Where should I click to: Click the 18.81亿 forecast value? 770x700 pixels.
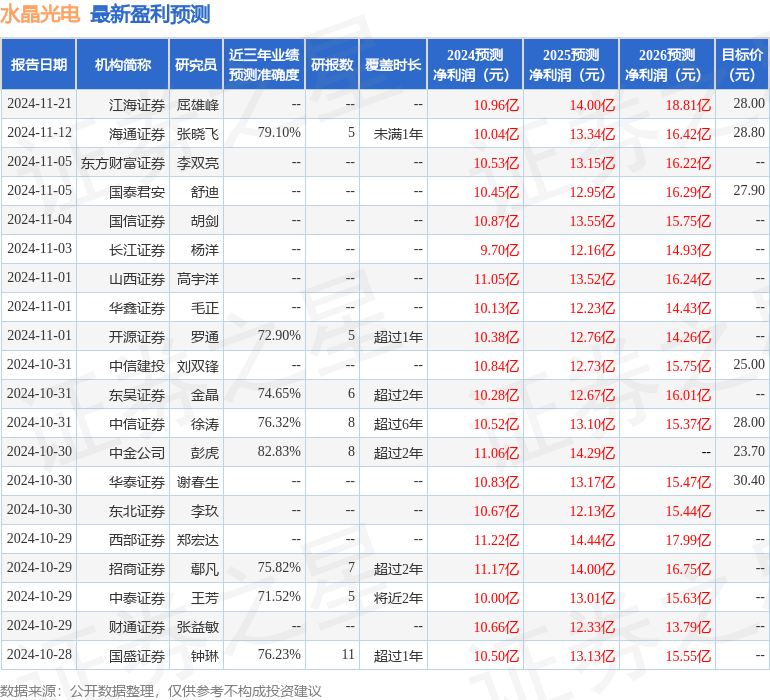688,105
